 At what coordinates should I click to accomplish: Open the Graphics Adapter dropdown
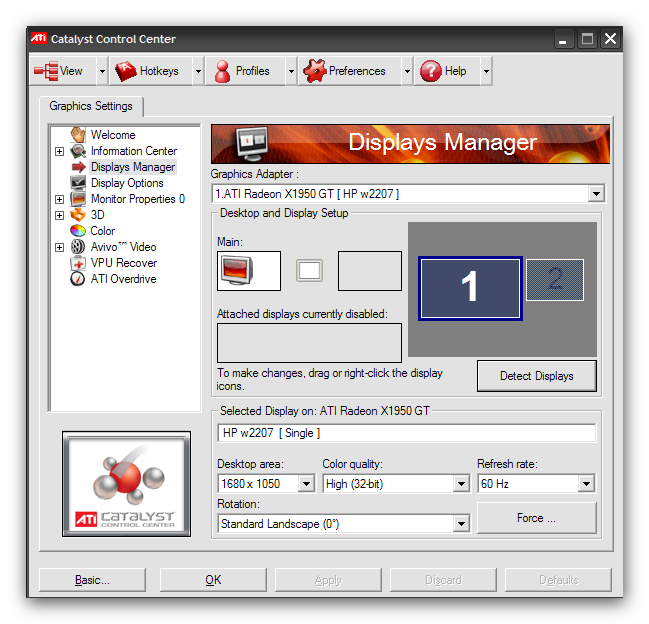tap(596, 194)
